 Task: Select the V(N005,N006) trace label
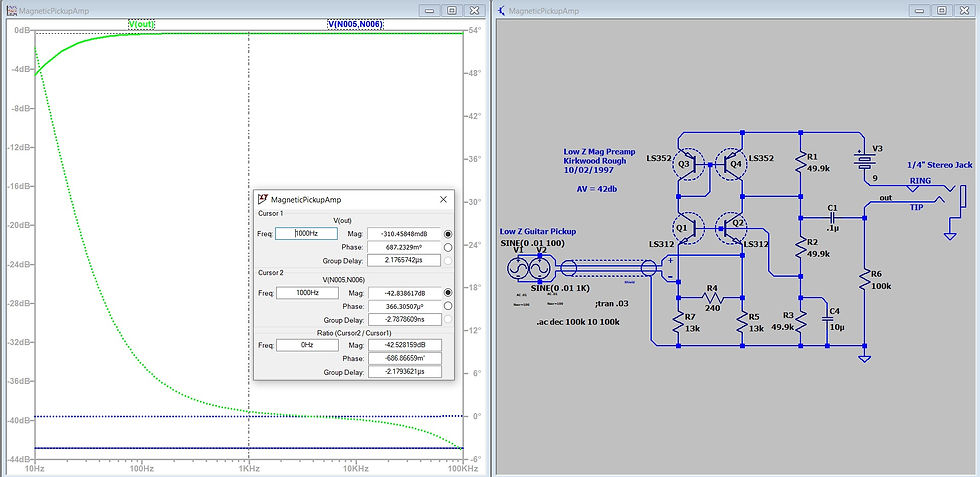click(x=355, y=24)
